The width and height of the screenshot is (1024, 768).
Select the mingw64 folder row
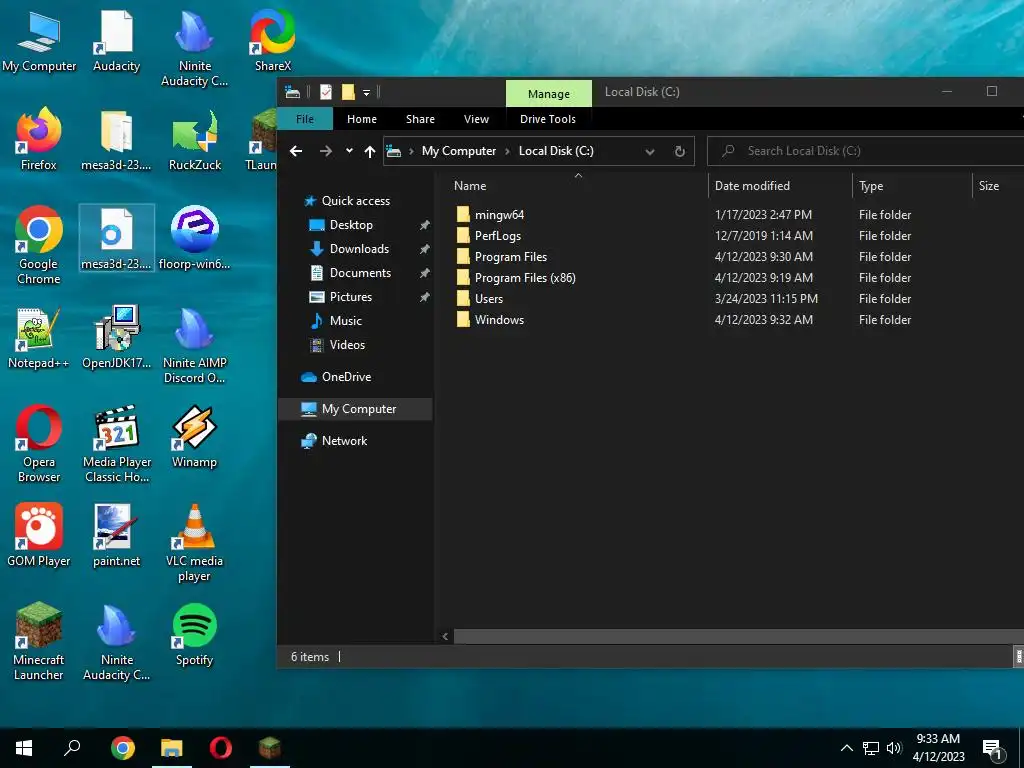(x=500, y=215)
